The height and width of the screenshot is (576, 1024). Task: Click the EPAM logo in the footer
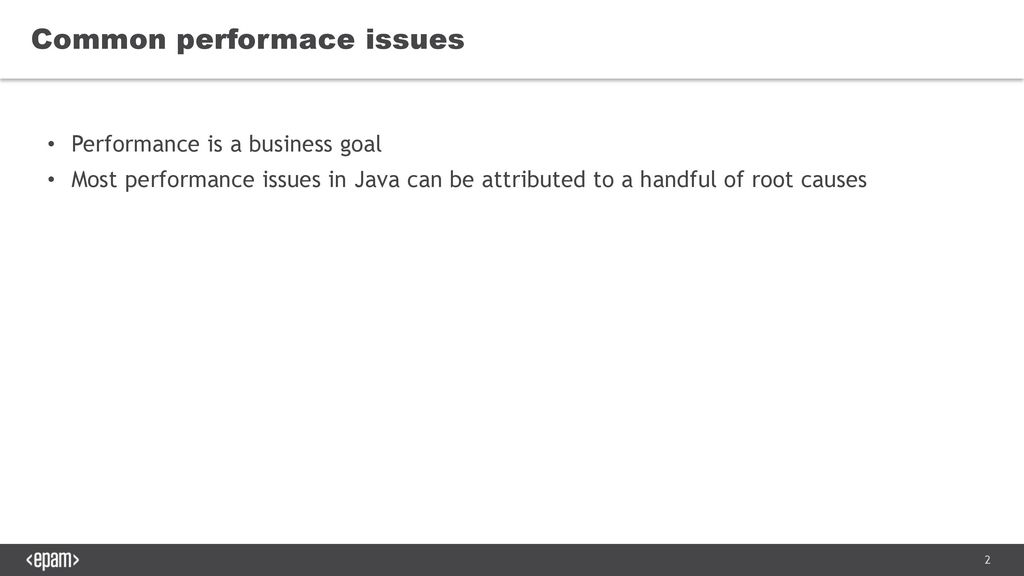tap(52, 560)
